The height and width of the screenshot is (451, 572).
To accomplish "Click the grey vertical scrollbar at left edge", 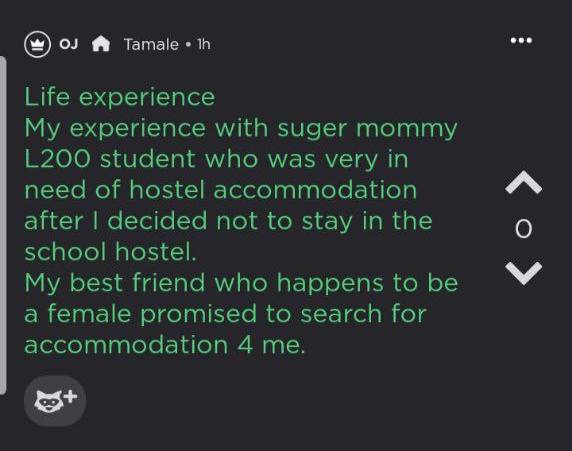I will [x=3, y=226].
